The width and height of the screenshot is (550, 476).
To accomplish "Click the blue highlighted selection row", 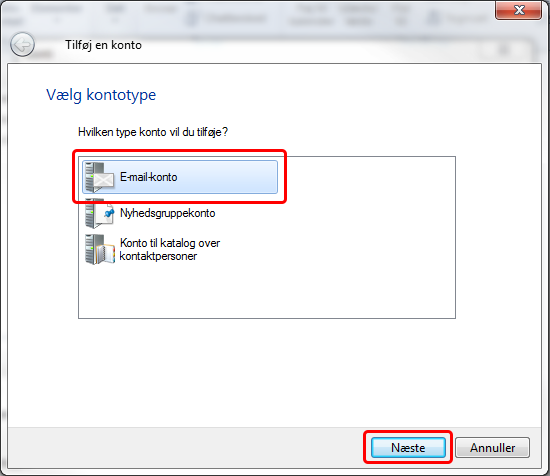I will (180, 177).
